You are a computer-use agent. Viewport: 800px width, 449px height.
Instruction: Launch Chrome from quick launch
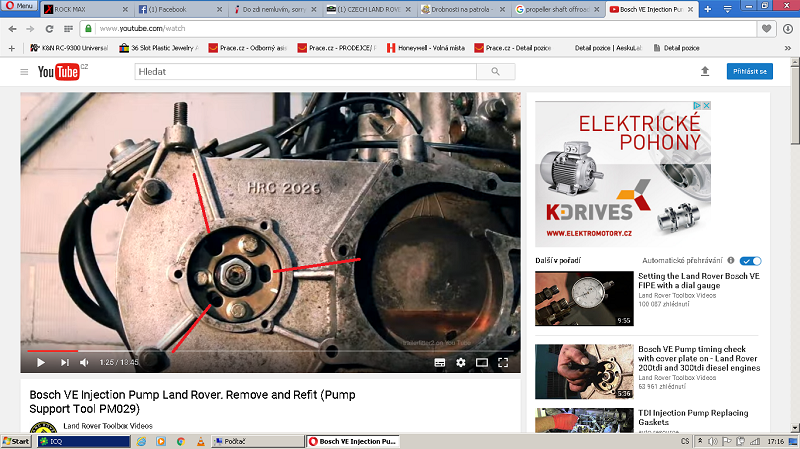pyautogui.click(x=181, y=441)
